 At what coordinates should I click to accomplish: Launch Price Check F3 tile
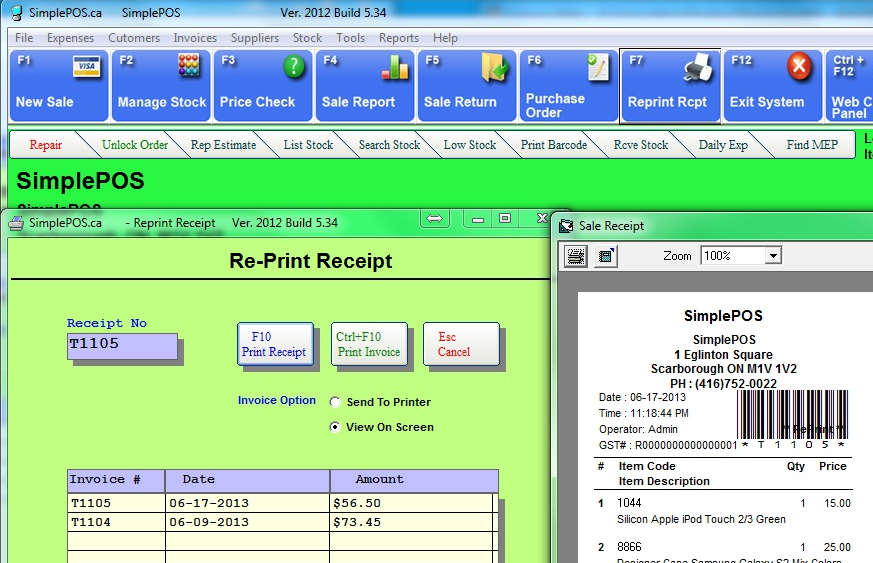pyautogui.click(x=263, y=85)
